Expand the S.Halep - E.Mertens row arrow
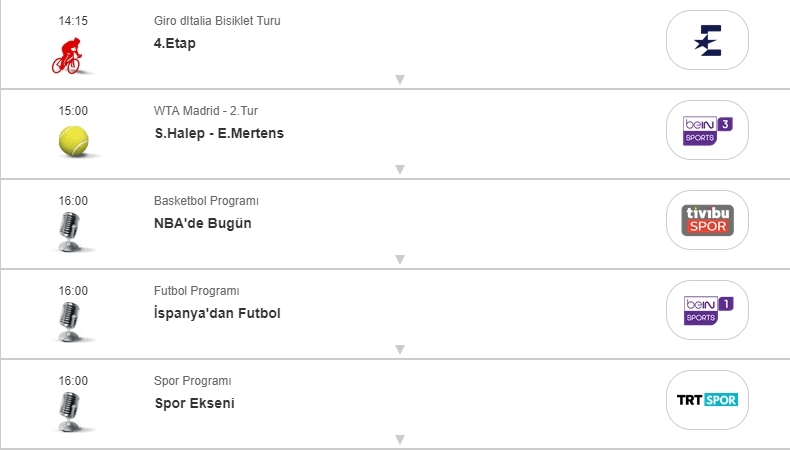This screenshot has width=790, height=450. [399, 169]
